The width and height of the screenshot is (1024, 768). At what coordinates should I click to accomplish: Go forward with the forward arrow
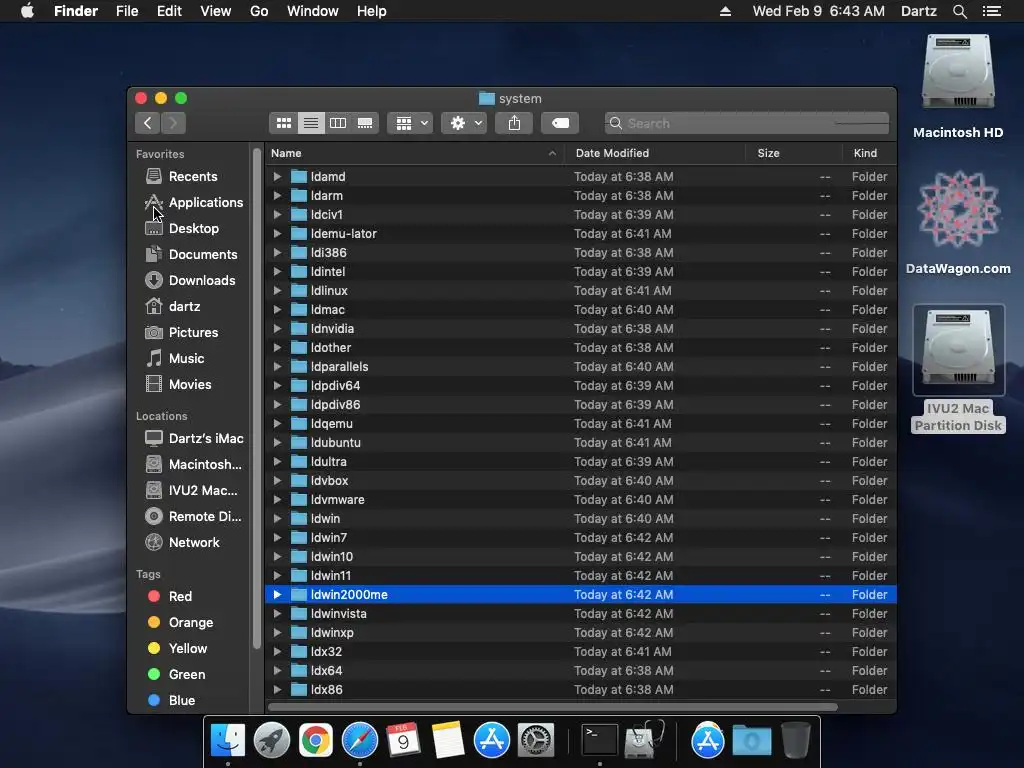(173, 123)
